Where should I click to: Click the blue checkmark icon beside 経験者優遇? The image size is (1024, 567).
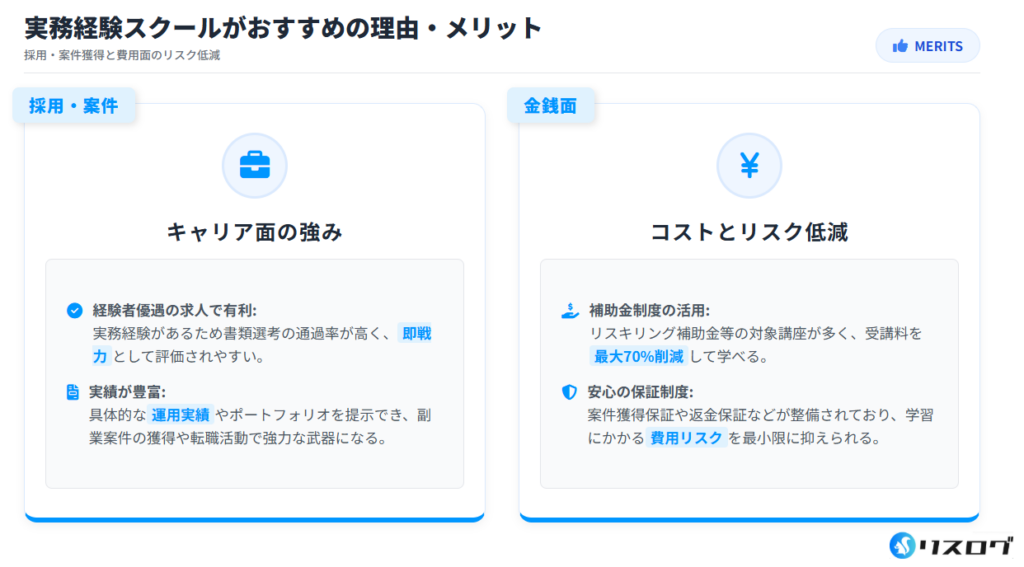tap(74, 310)
